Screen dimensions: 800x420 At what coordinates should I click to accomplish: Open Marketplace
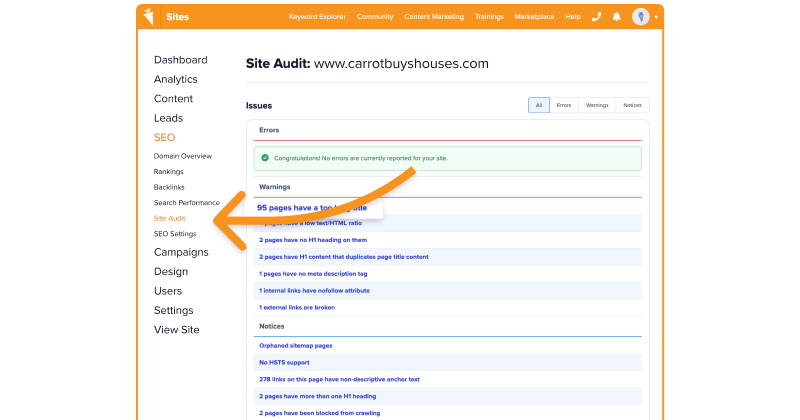pos(534,17)
